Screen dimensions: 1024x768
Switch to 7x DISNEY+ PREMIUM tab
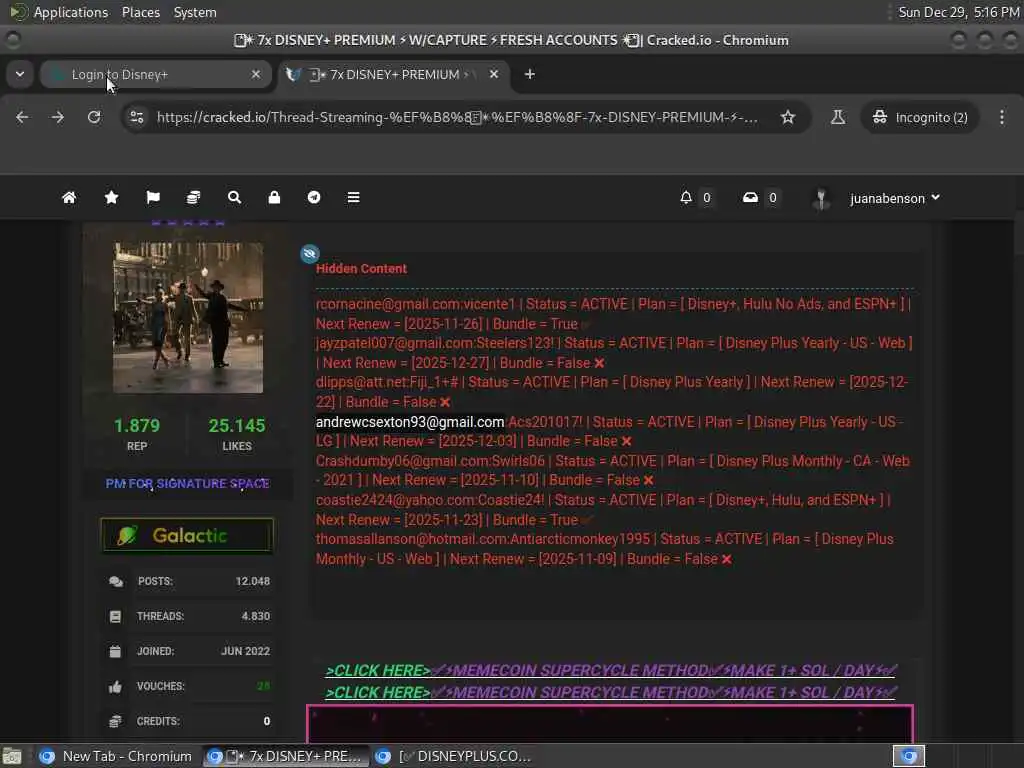point(395,74)
